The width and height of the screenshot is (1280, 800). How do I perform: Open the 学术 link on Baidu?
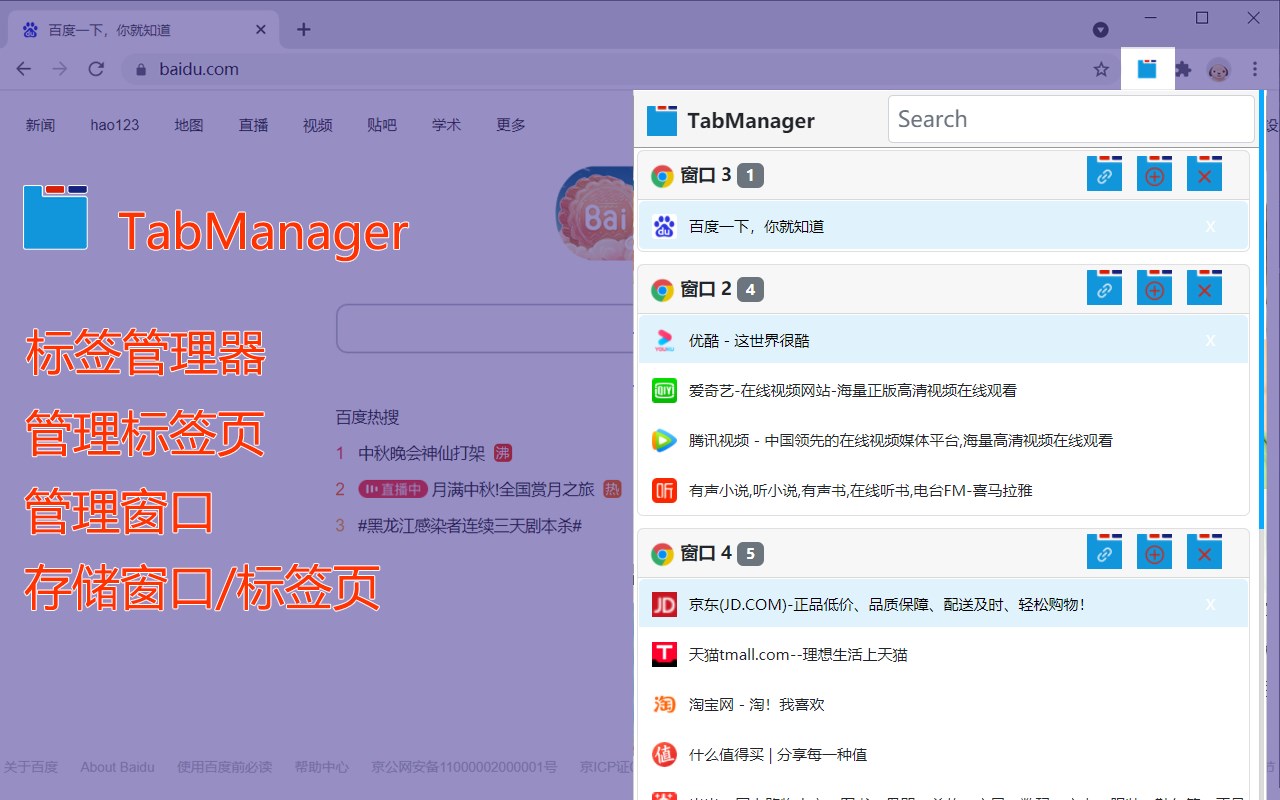click(447, 125)
